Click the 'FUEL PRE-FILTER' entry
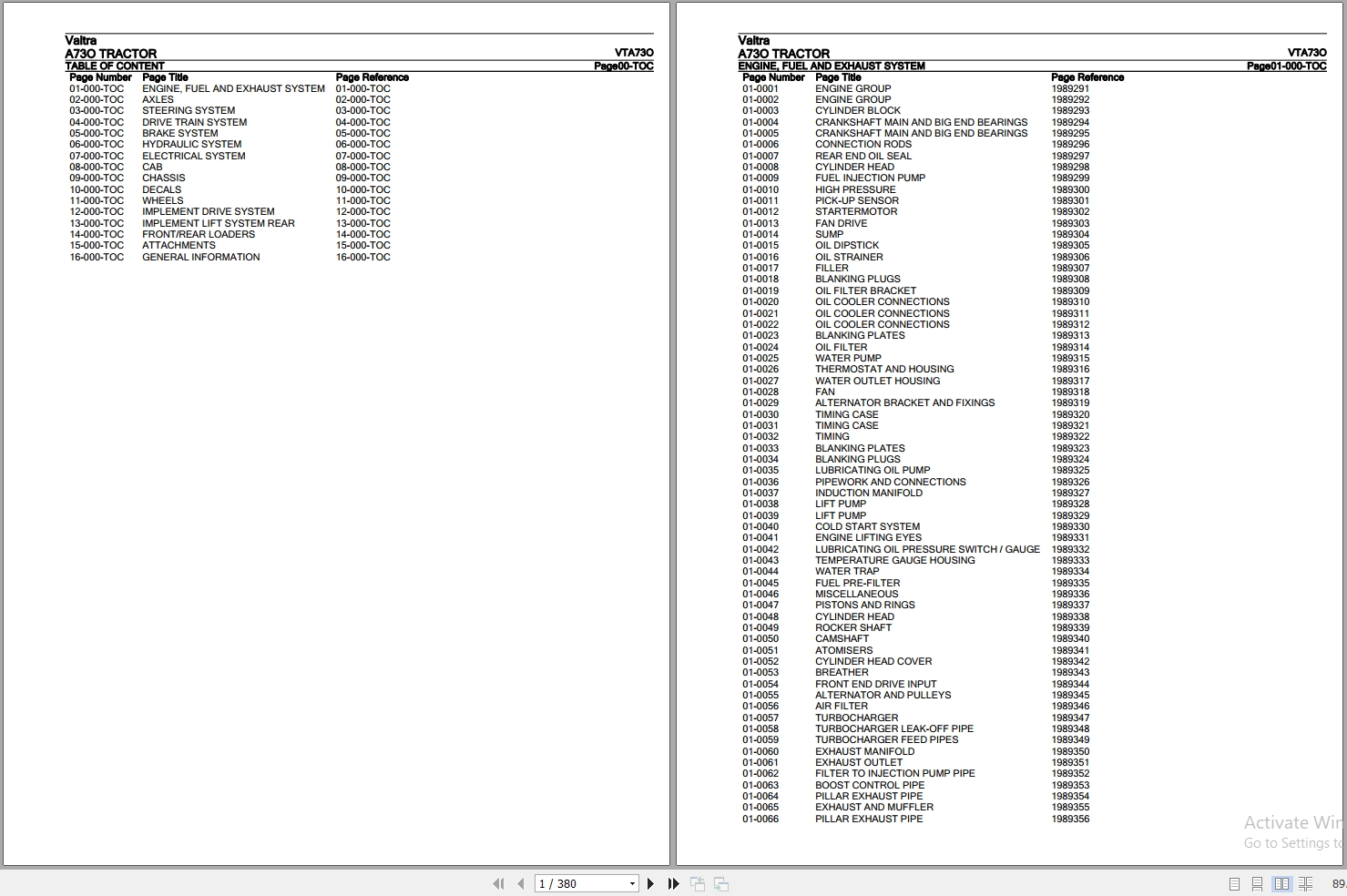This screenshot has height=896, width=1347. coord(857,583)
